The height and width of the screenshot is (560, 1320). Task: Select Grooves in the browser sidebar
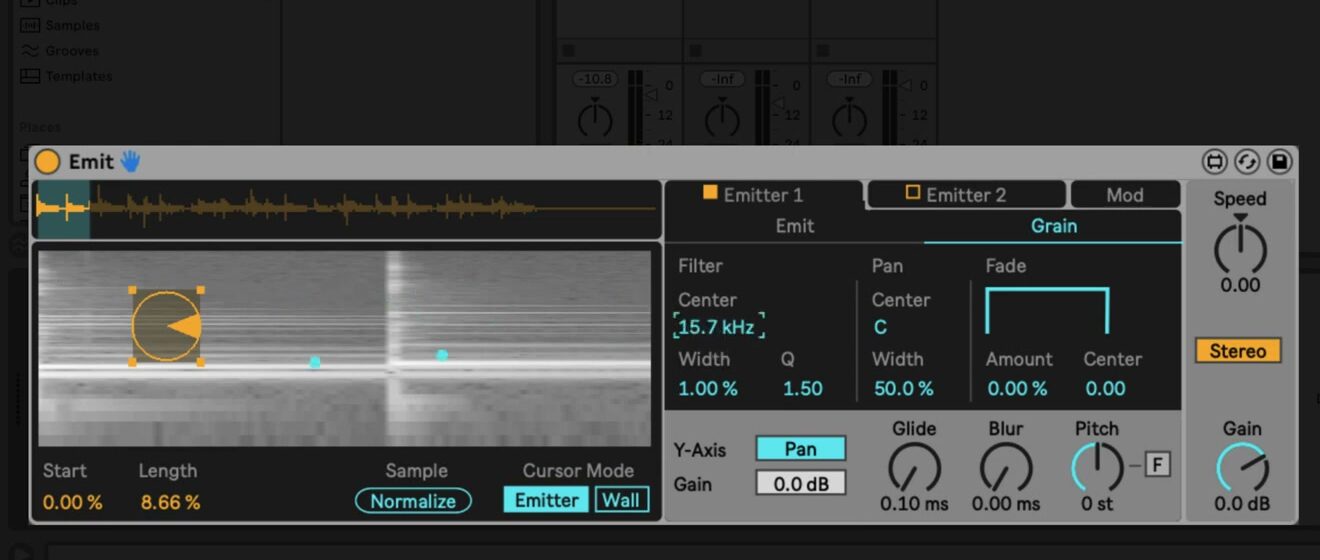point(60,51)
